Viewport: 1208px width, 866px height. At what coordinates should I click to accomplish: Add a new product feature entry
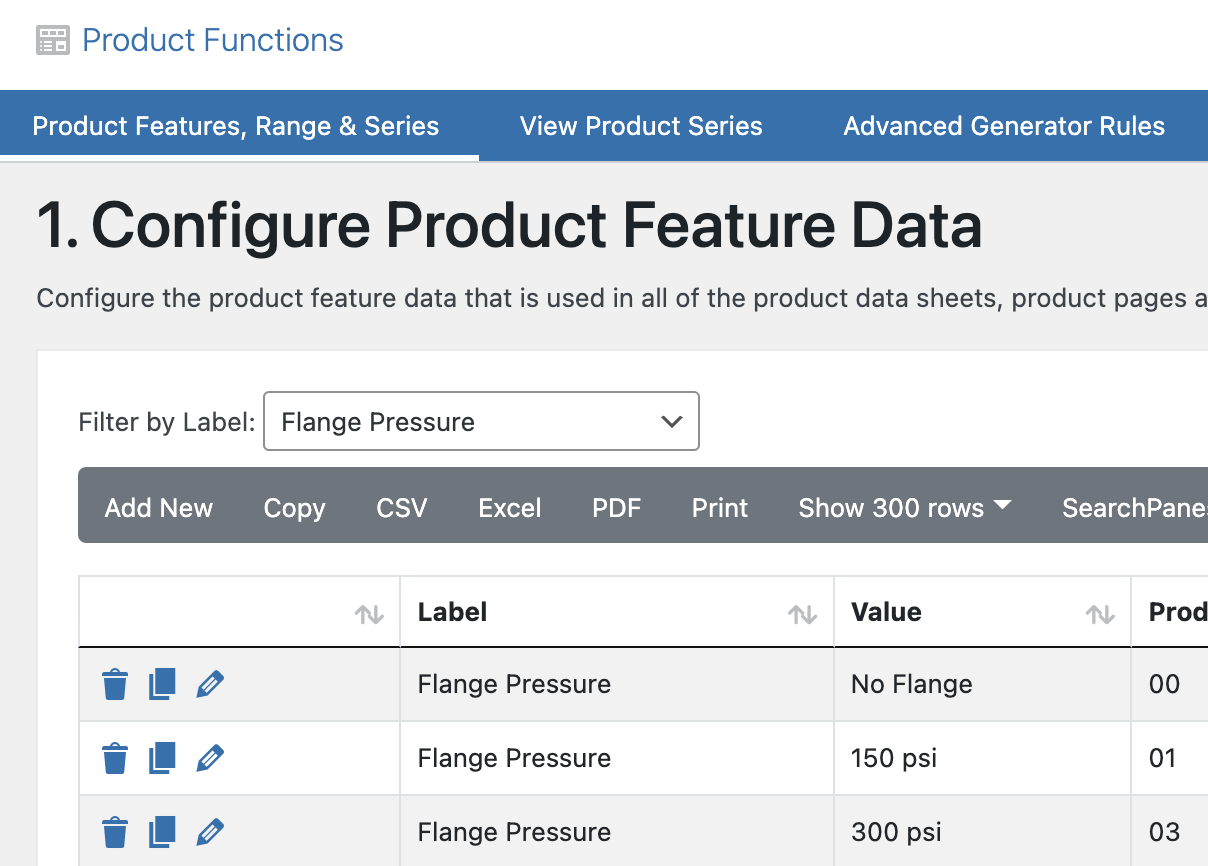click(x=158, y=507)
